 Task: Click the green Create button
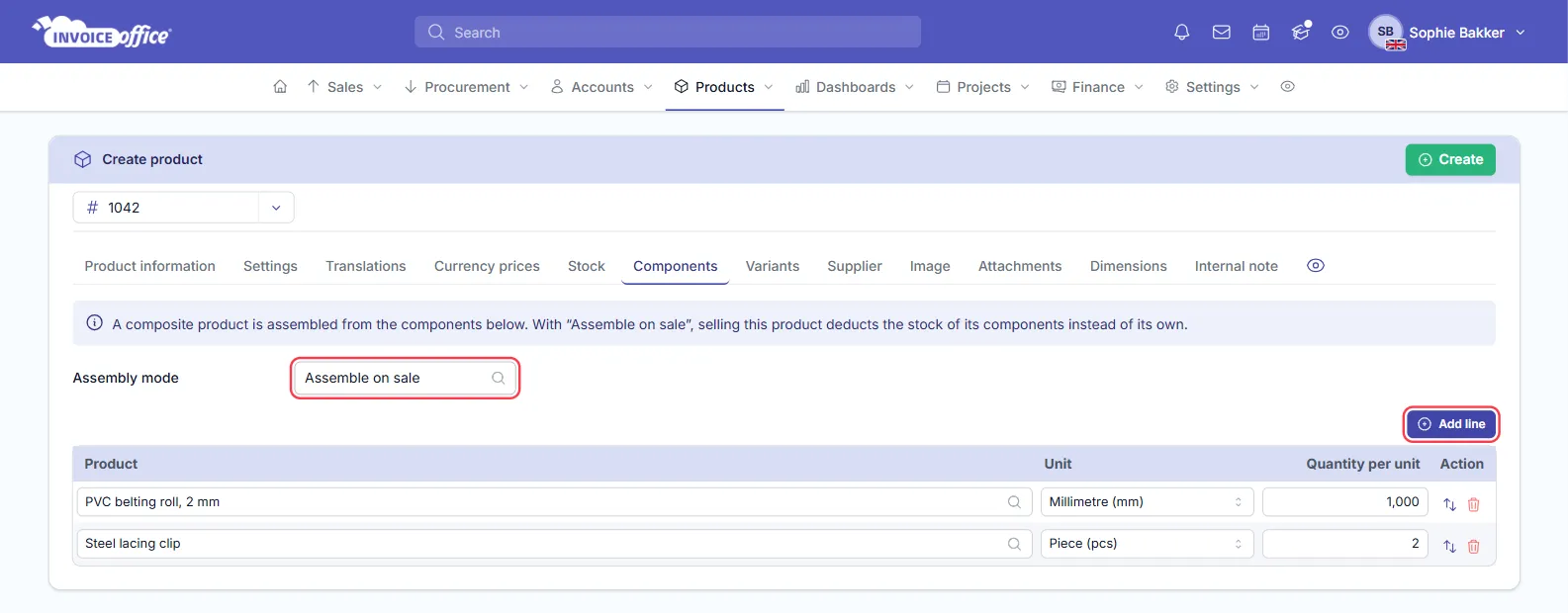[x=1450, y=159]
